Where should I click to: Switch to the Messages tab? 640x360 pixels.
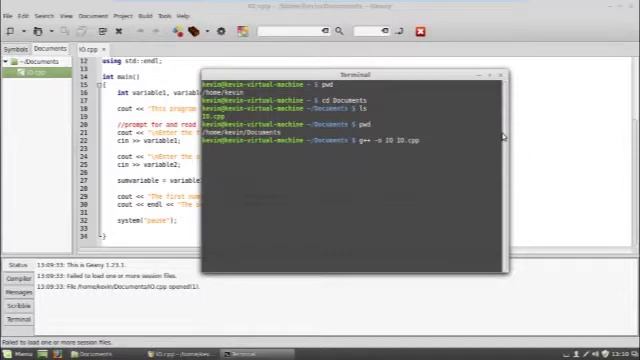tap(18, 292)
